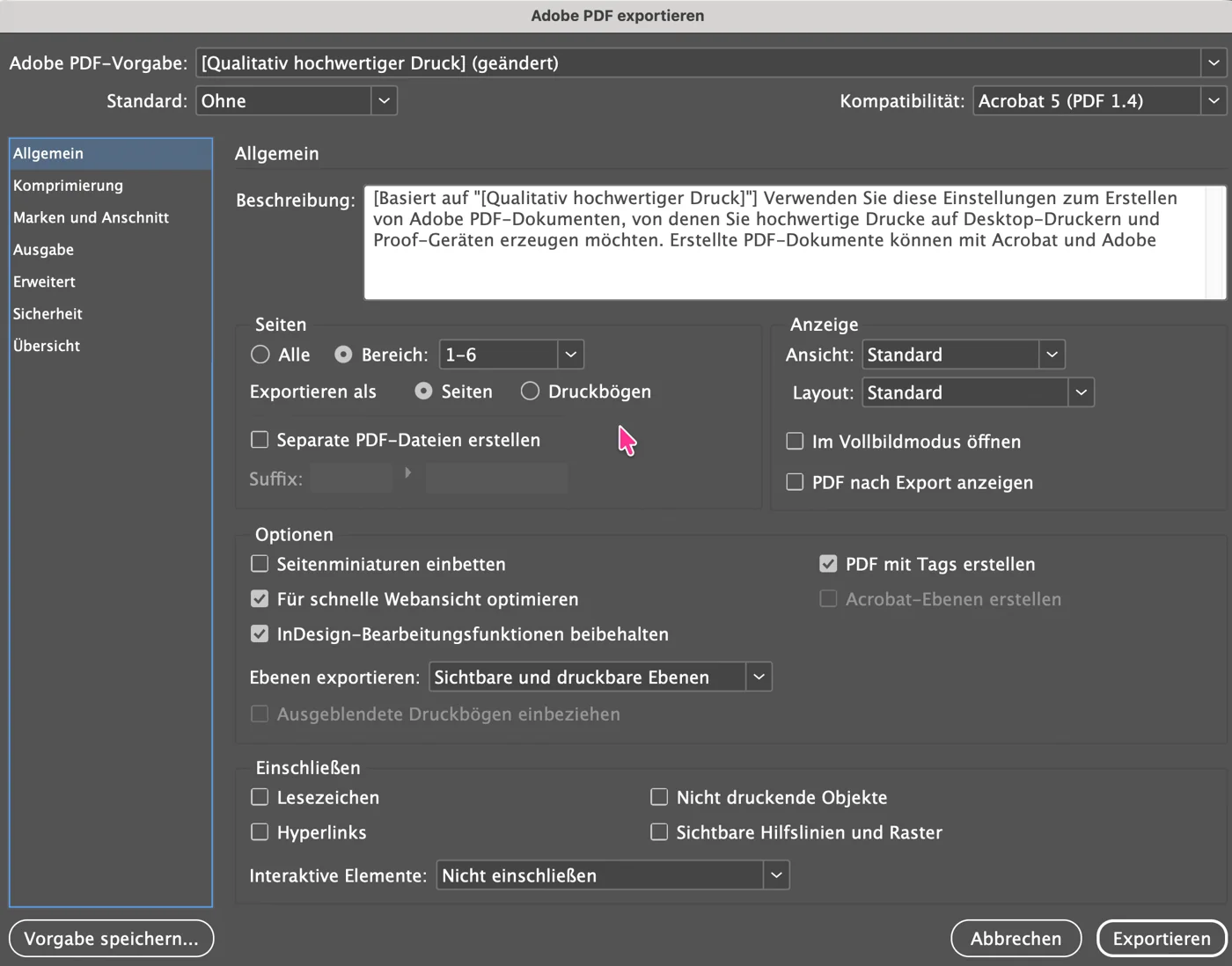Click the Vorgabe speichern button
This screenshot has width=1232, height=966.
point(112,939)
